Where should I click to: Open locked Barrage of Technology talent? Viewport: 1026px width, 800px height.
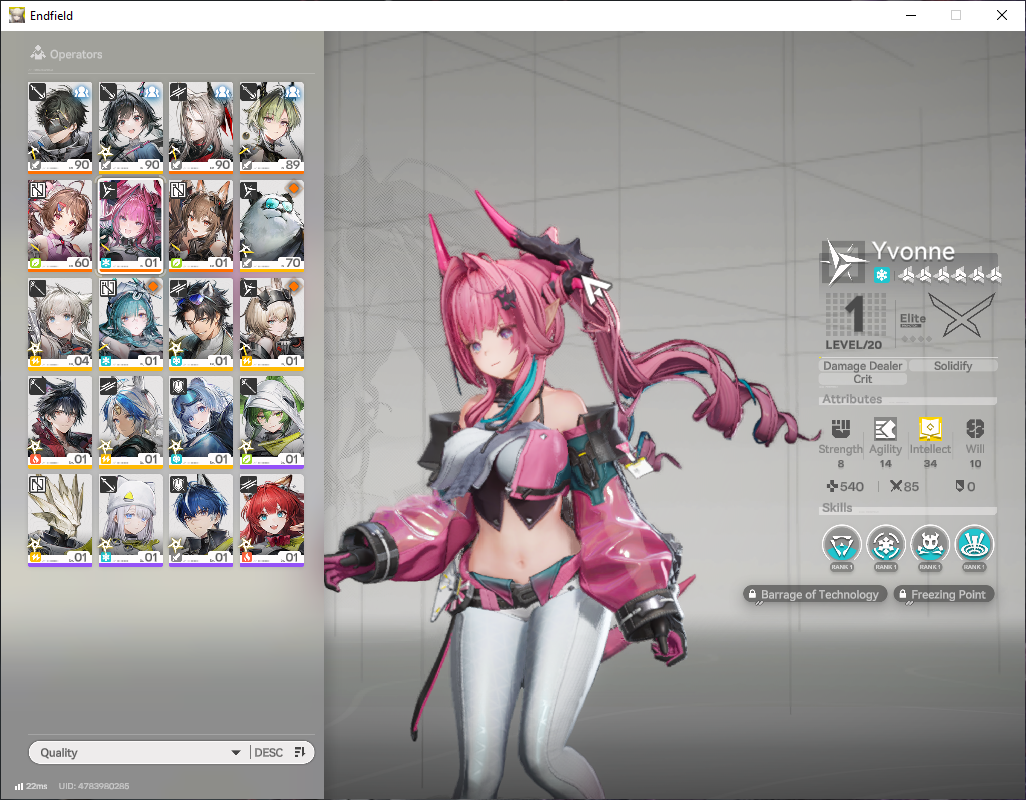click(815, 594)
